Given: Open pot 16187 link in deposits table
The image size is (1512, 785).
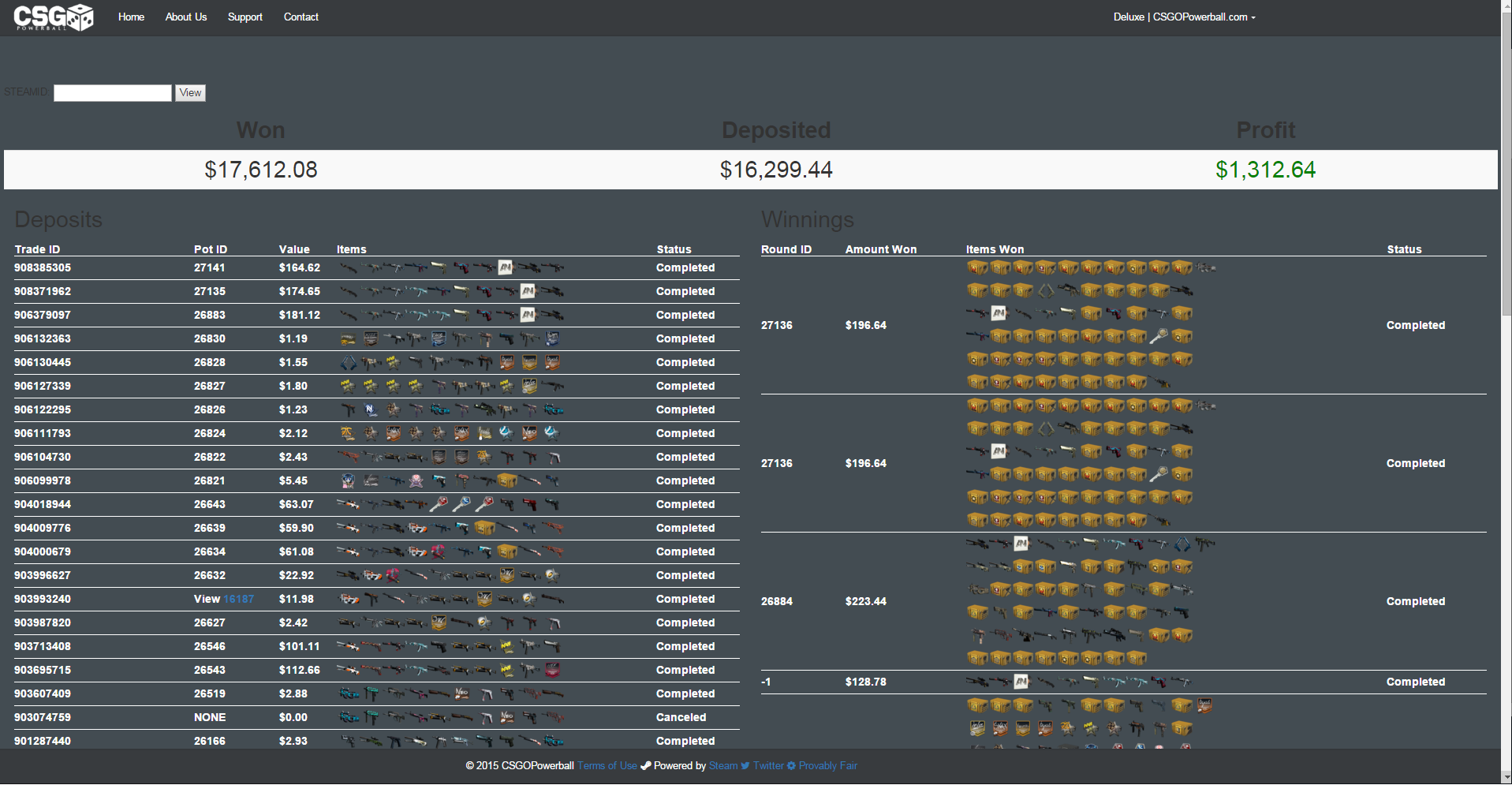Looking at the screenshot, I should pyautogui.click(x=238, y=600).
